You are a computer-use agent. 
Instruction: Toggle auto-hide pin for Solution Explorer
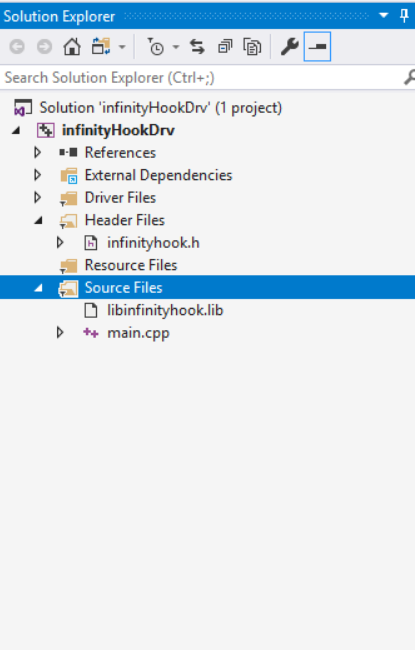point(404,16)
